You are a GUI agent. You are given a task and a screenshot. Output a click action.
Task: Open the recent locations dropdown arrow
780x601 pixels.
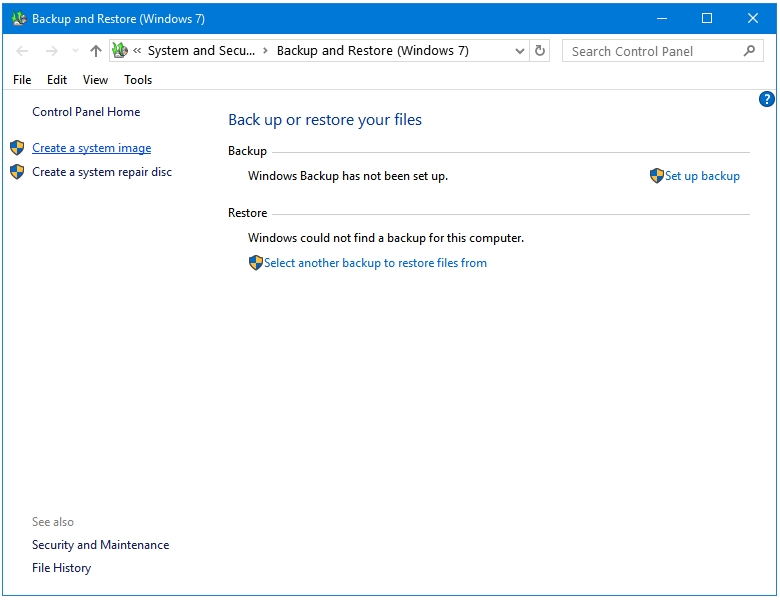click(75, 51)
